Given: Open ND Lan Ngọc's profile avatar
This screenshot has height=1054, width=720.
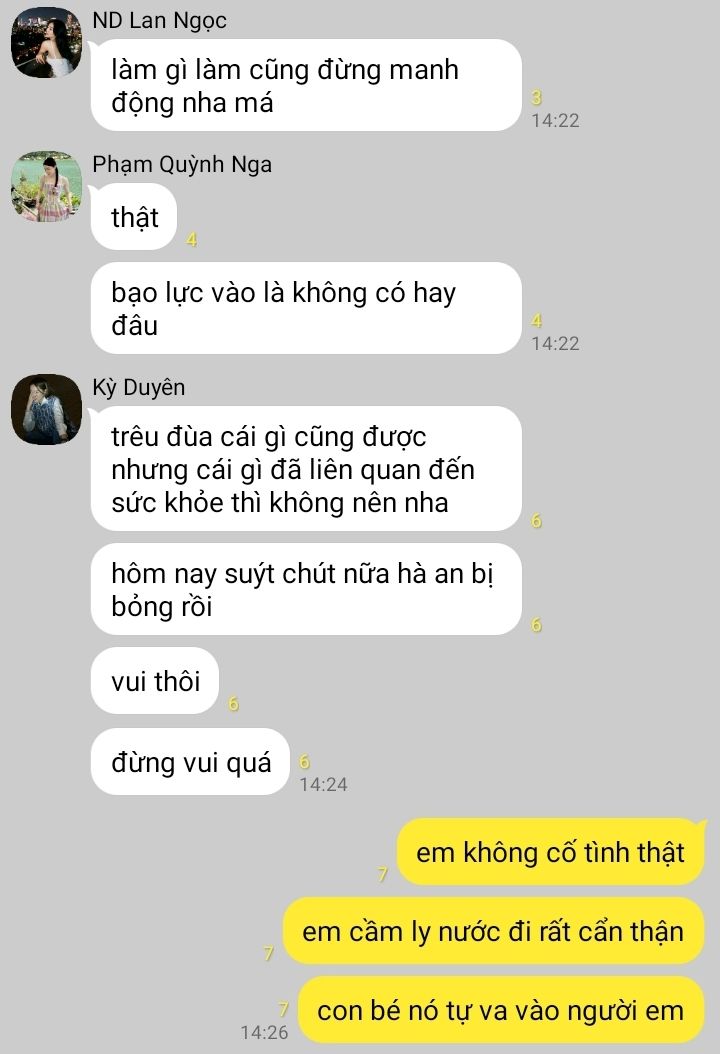Looking at the screenshot, I should (46, 42).
